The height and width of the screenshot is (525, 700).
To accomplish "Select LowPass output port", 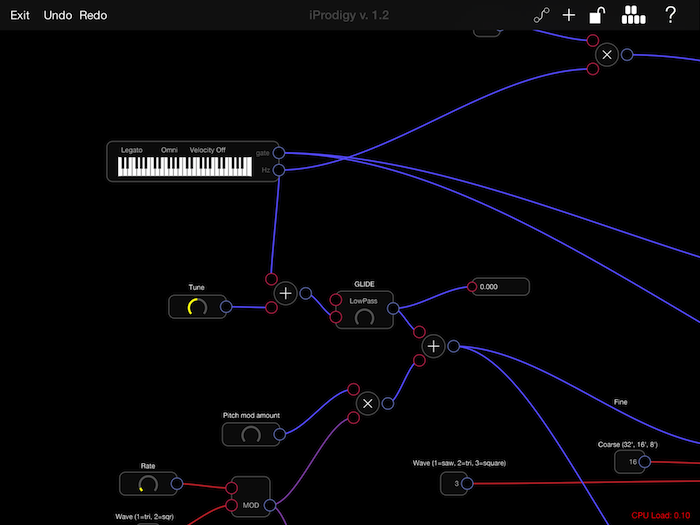I will point(393,308).
